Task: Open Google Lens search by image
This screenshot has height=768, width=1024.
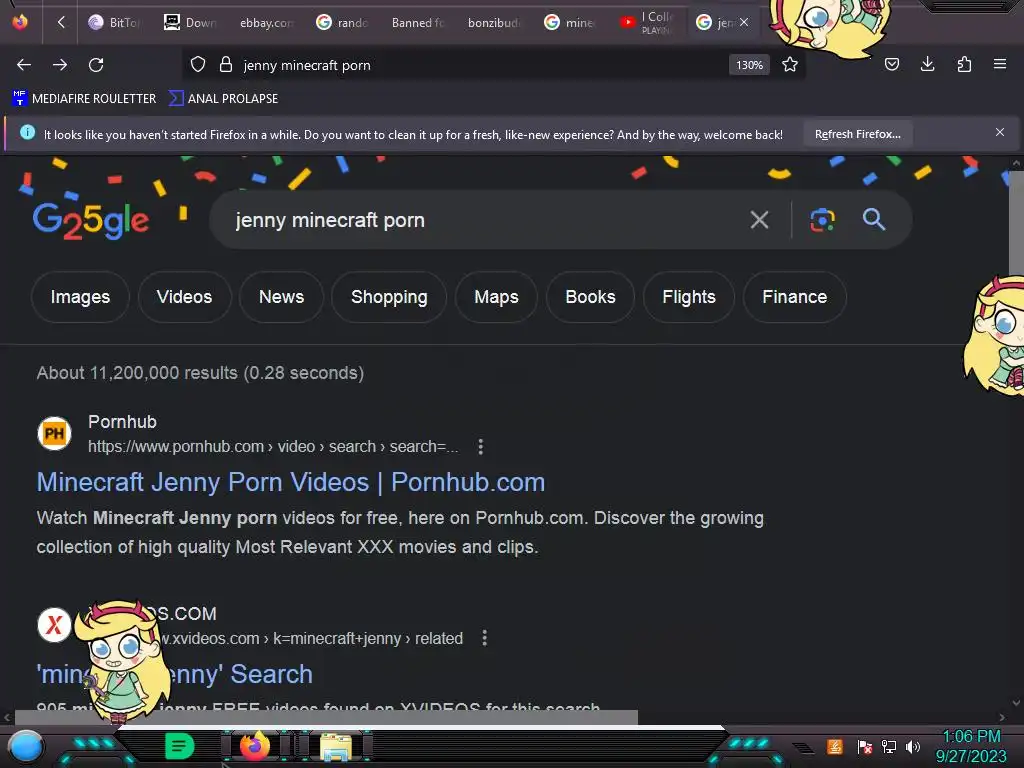Action: point(822,219)
